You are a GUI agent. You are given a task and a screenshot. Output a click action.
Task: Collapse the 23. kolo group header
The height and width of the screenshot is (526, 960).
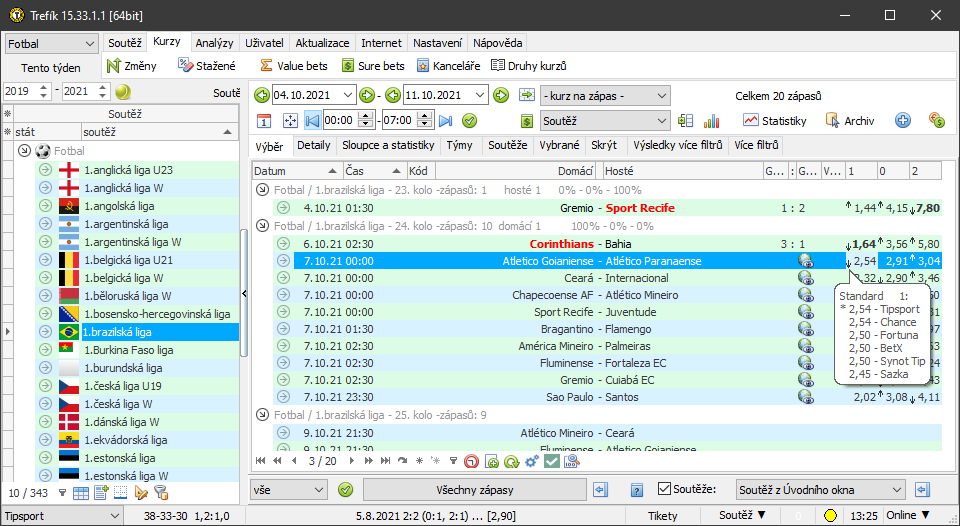[262, 190]
